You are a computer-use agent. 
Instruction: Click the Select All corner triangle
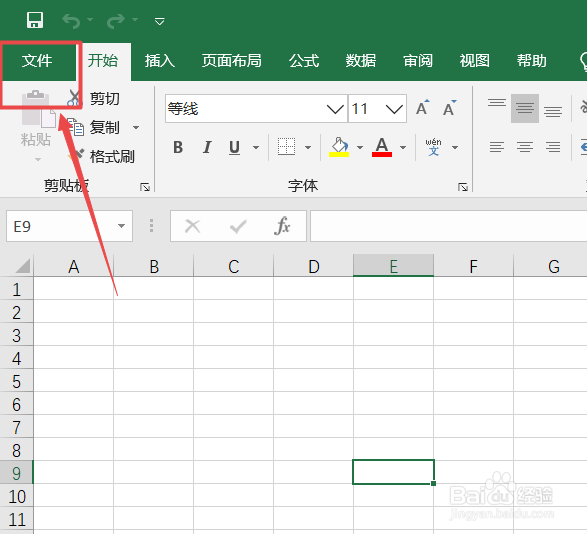22,266
